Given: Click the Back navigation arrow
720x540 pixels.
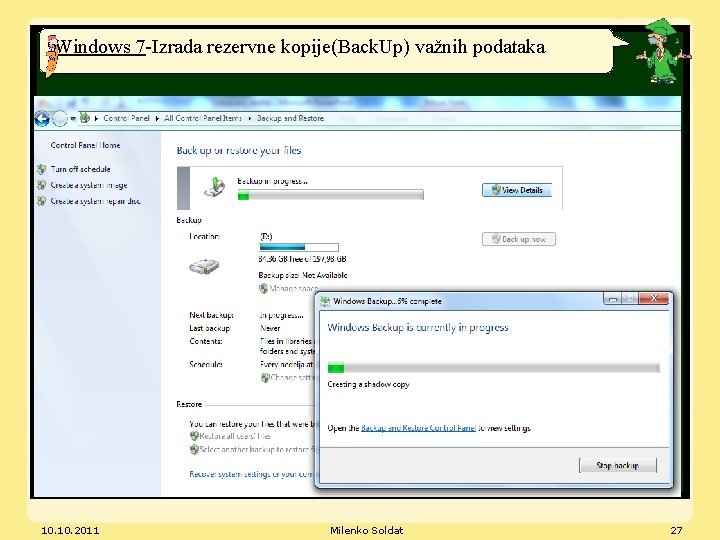Looking at the screenshot, I should pyautogui.click(x=42, y=119).
